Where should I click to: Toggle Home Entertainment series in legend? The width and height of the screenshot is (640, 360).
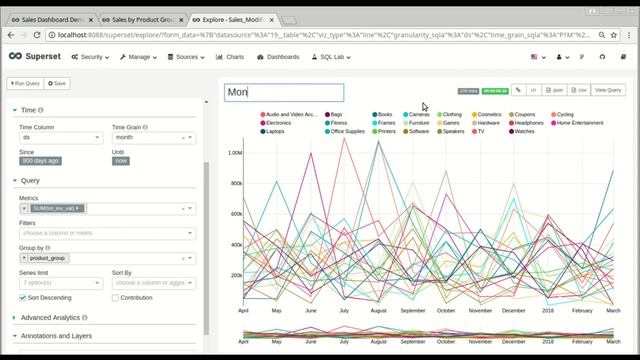pos(577,123)
